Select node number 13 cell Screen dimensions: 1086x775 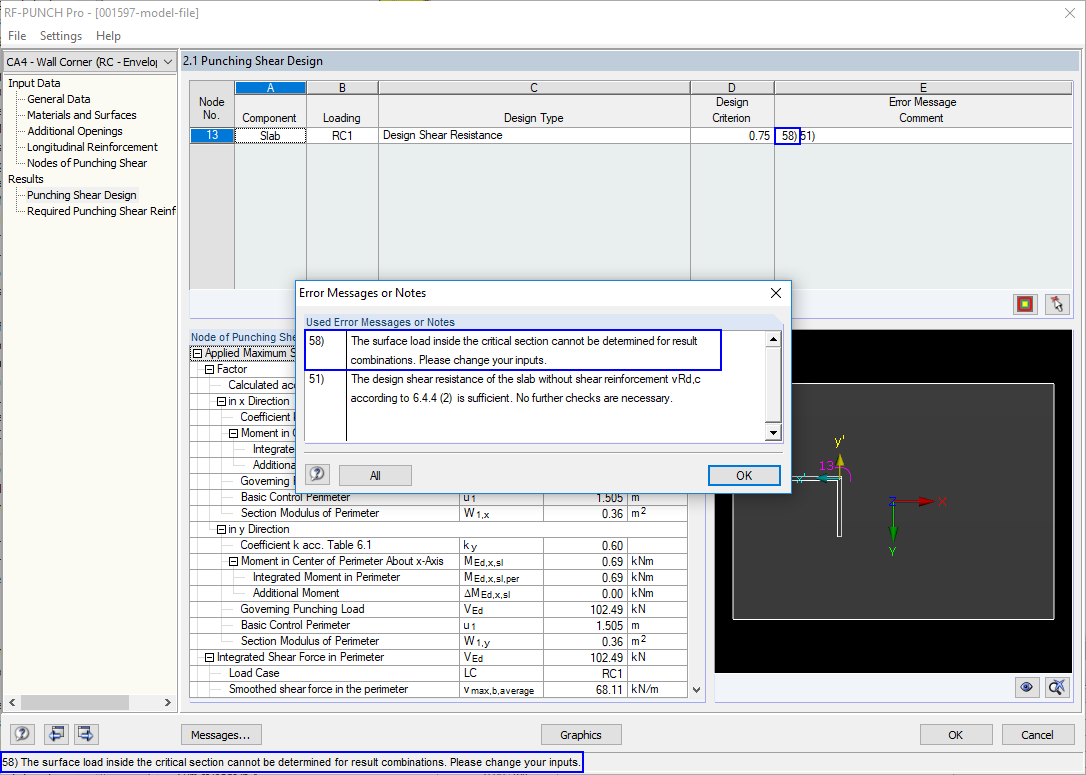[212, 136]
